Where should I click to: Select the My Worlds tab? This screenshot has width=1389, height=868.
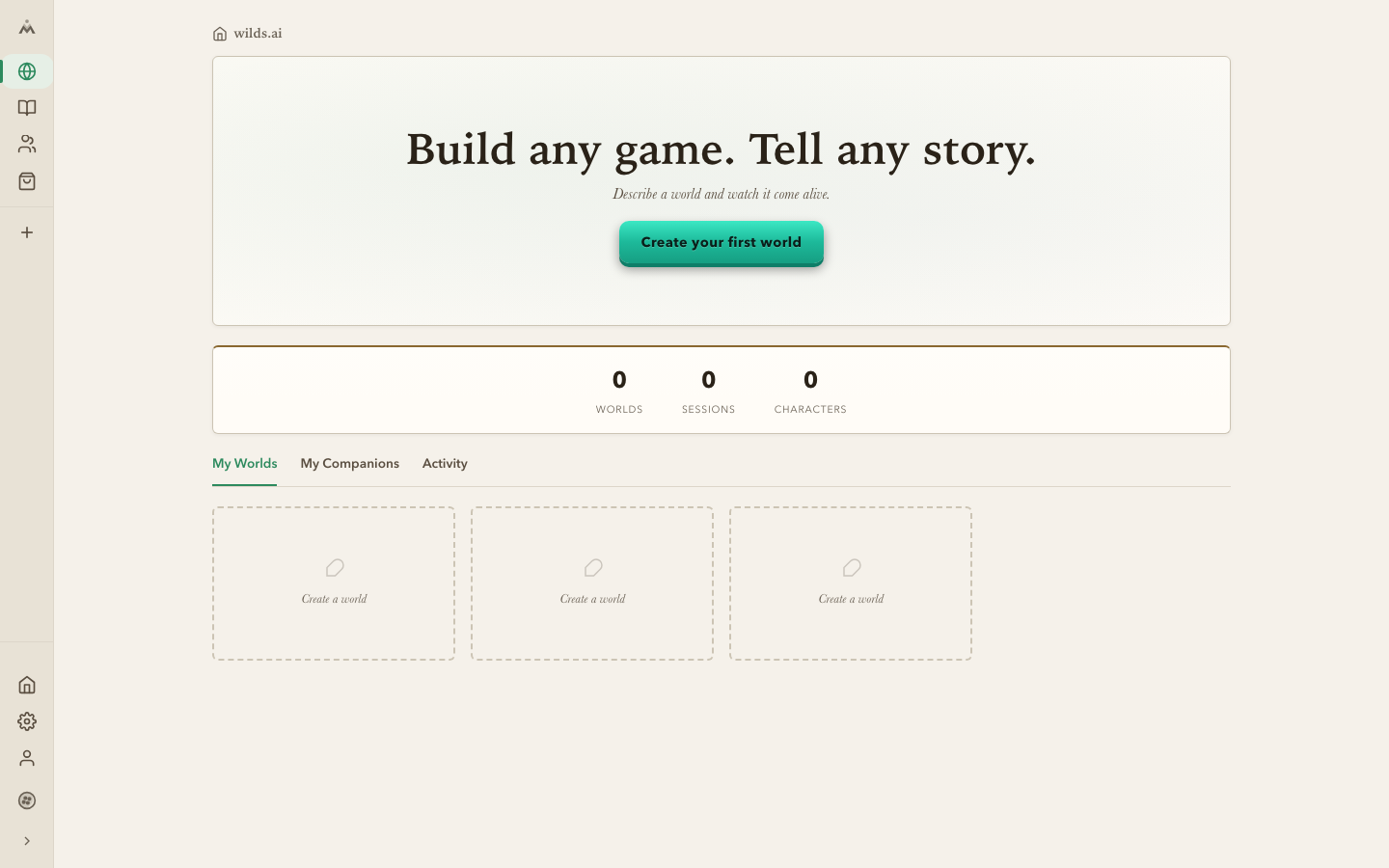tap(244, 463)
